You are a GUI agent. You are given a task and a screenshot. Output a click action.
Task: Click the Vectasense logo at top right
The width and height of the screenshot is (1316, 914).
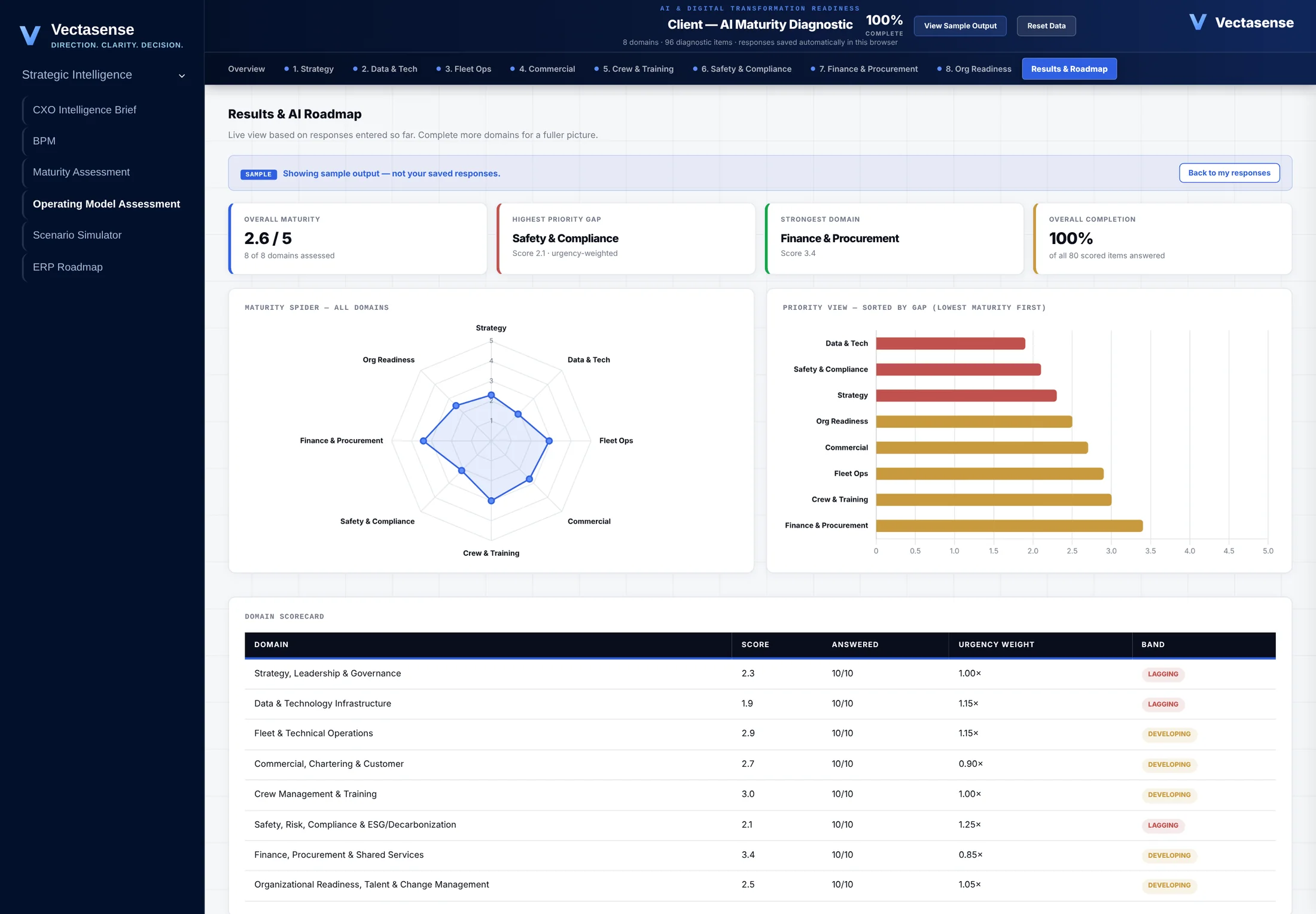(x=1241, y=23)
